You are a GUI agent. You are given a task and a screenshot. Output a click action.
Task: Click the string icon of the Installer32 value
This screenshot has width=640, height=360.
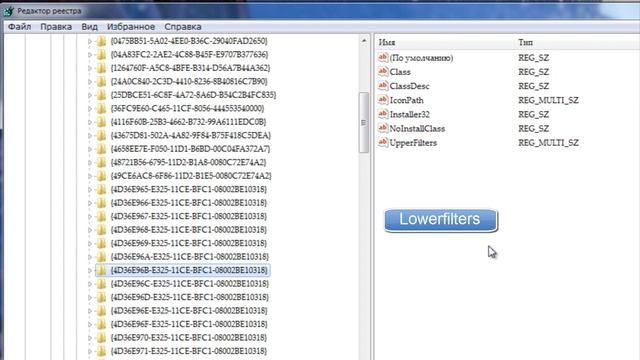click(x=382, y=114)
